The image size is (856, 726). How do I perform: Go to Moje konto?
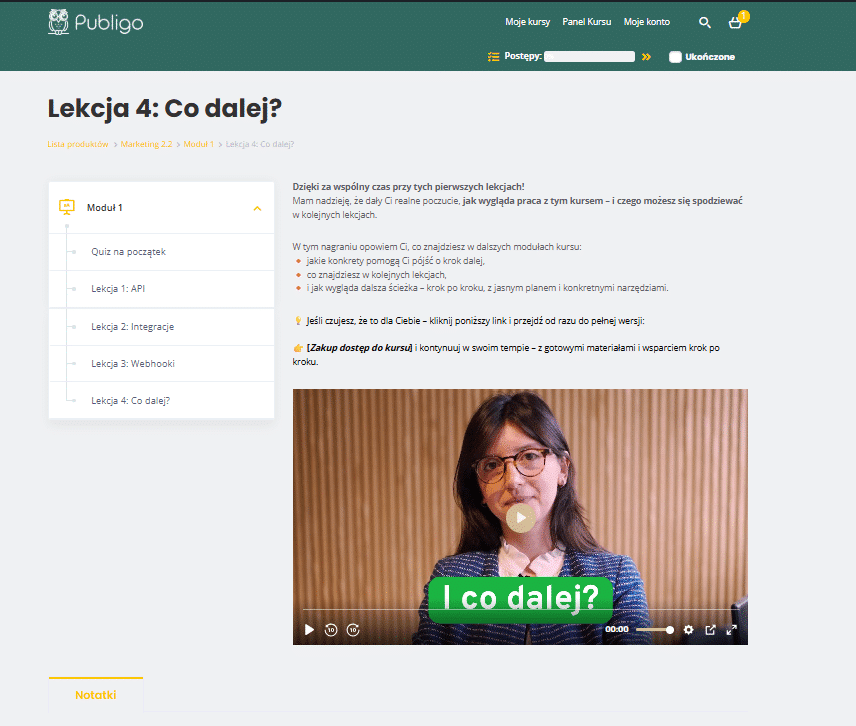[x=647, y=22]
